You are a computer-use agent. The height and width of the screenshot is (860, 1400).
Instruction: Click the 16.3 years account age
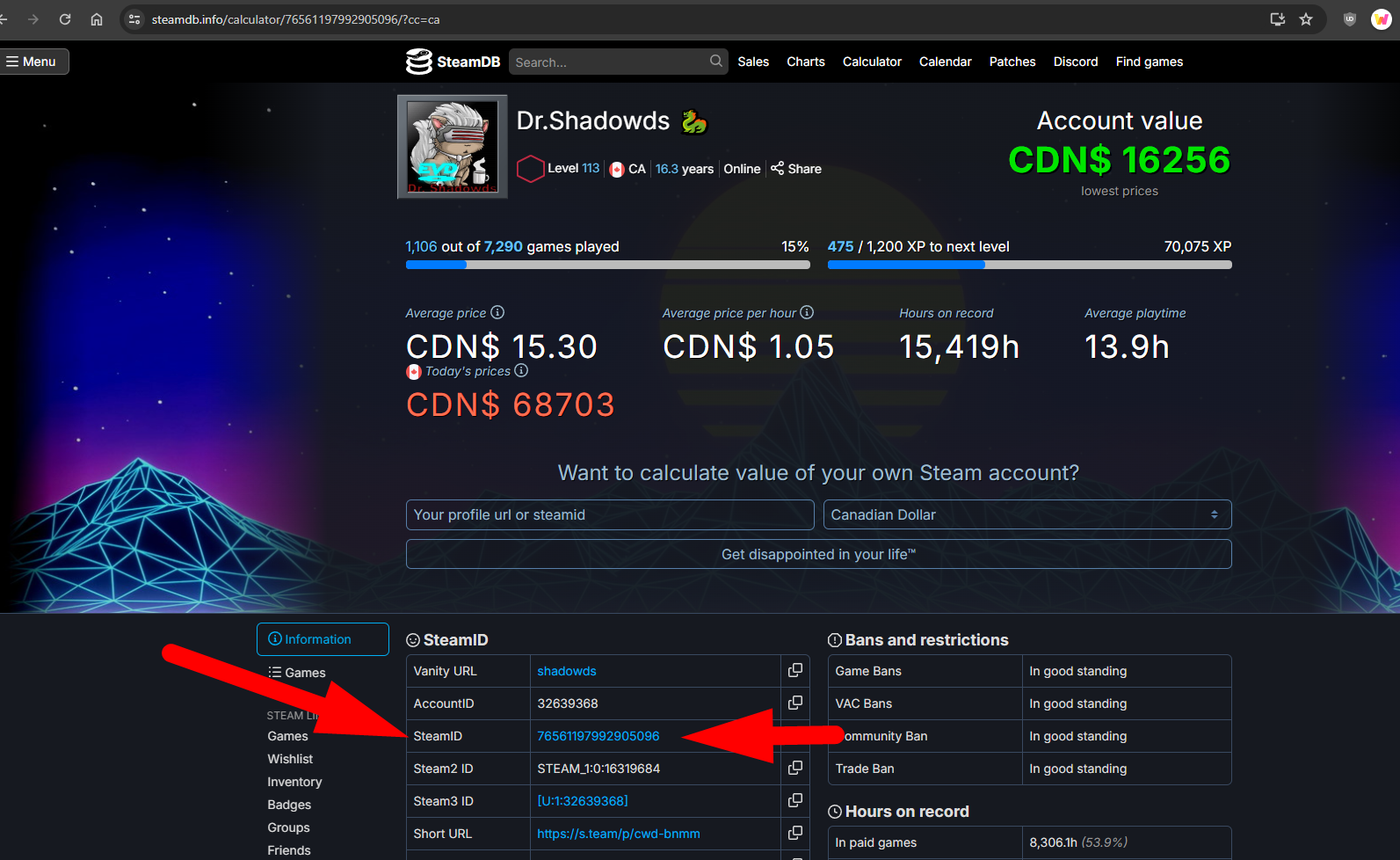(x=685, y=169)
